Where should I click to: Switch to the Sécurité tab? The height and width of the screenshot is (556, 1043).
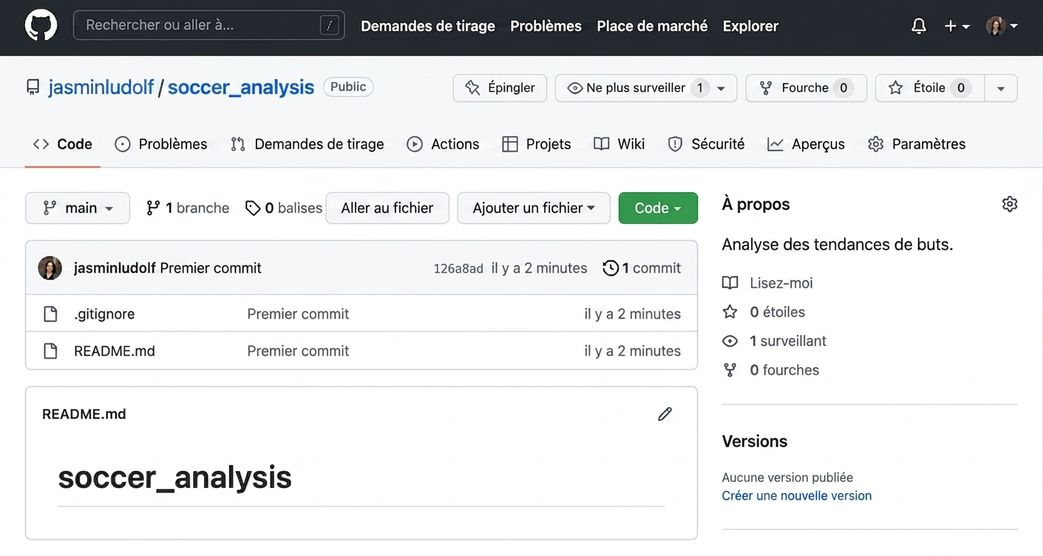pyautogui.click(x=706, y=144)
